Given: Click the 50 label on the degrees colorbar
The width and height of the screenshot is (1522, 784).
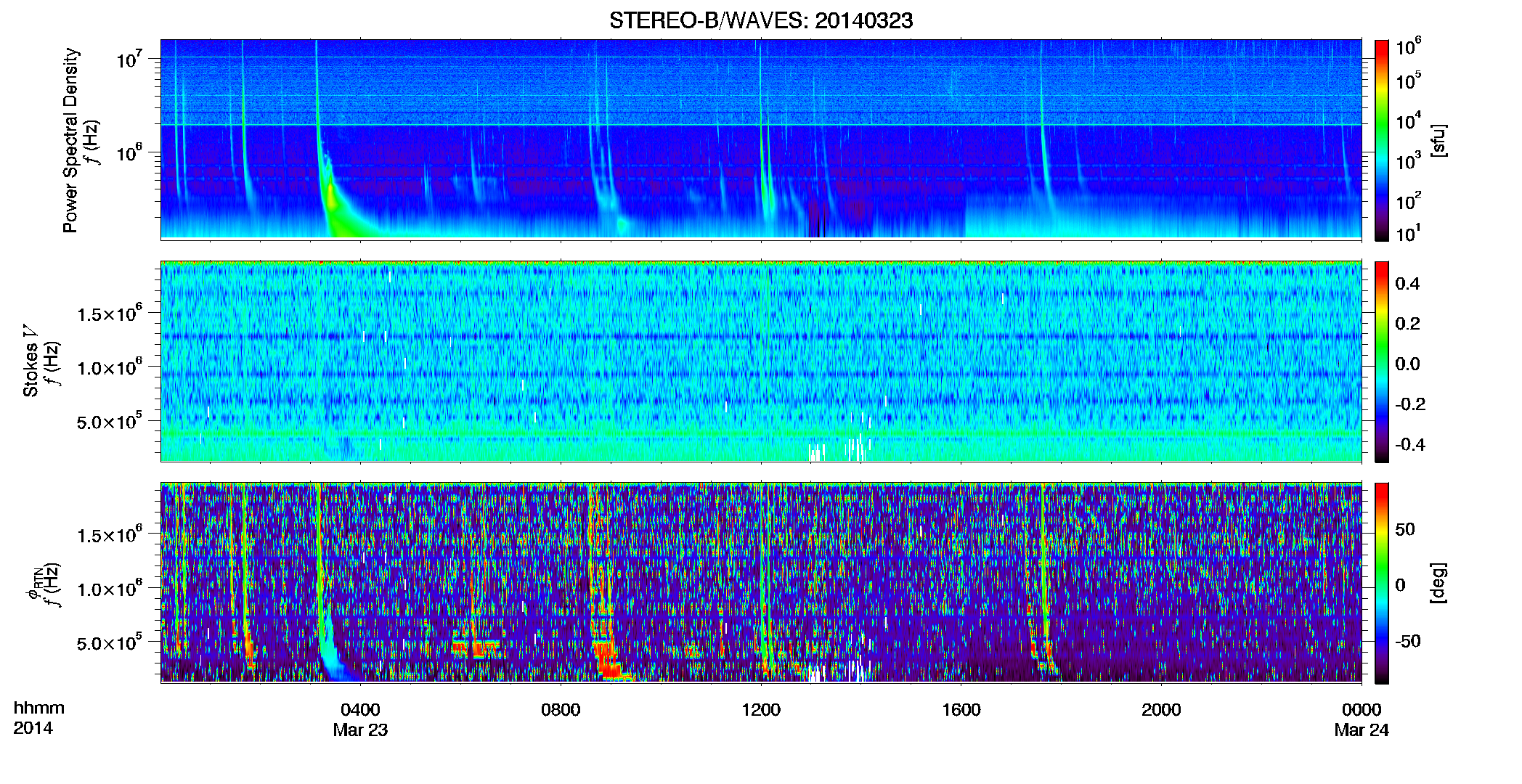Looking at the screenshot, I should 1405,529.
